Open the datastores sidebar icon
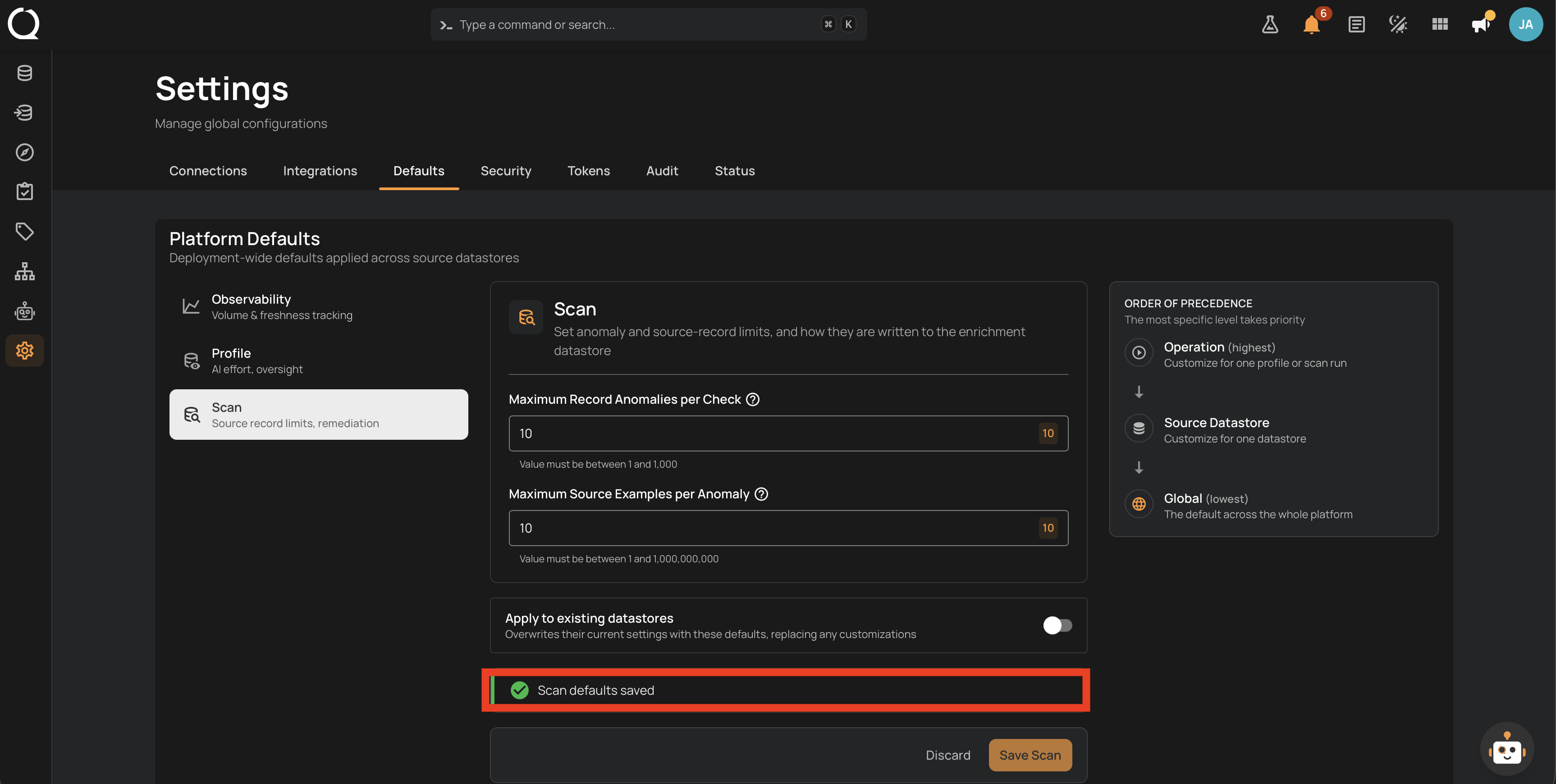 click(x=25, y=73)
